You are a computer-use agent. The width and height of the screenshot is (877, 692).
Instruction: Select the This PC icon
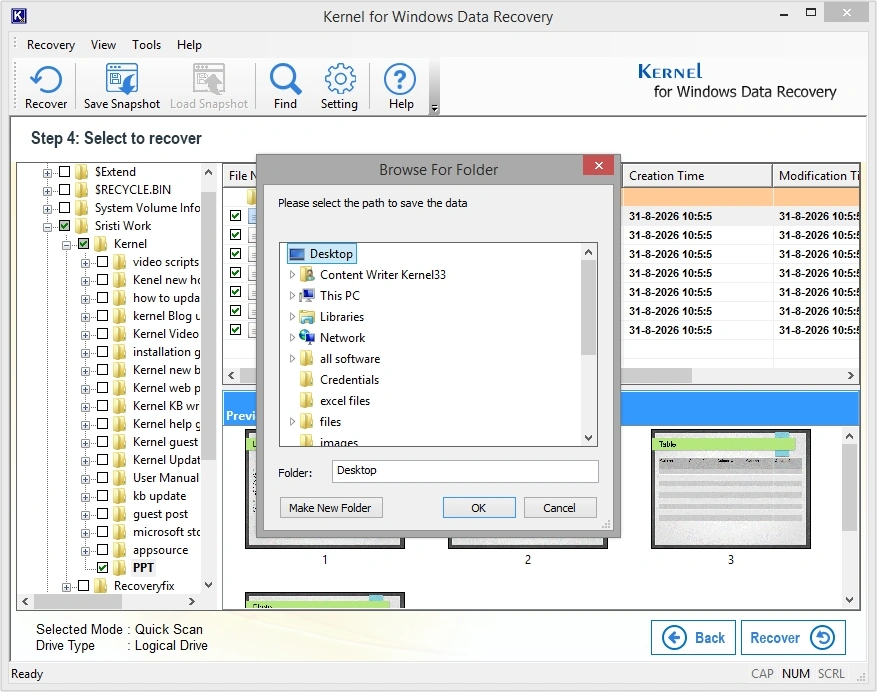(x=307, y=295)
